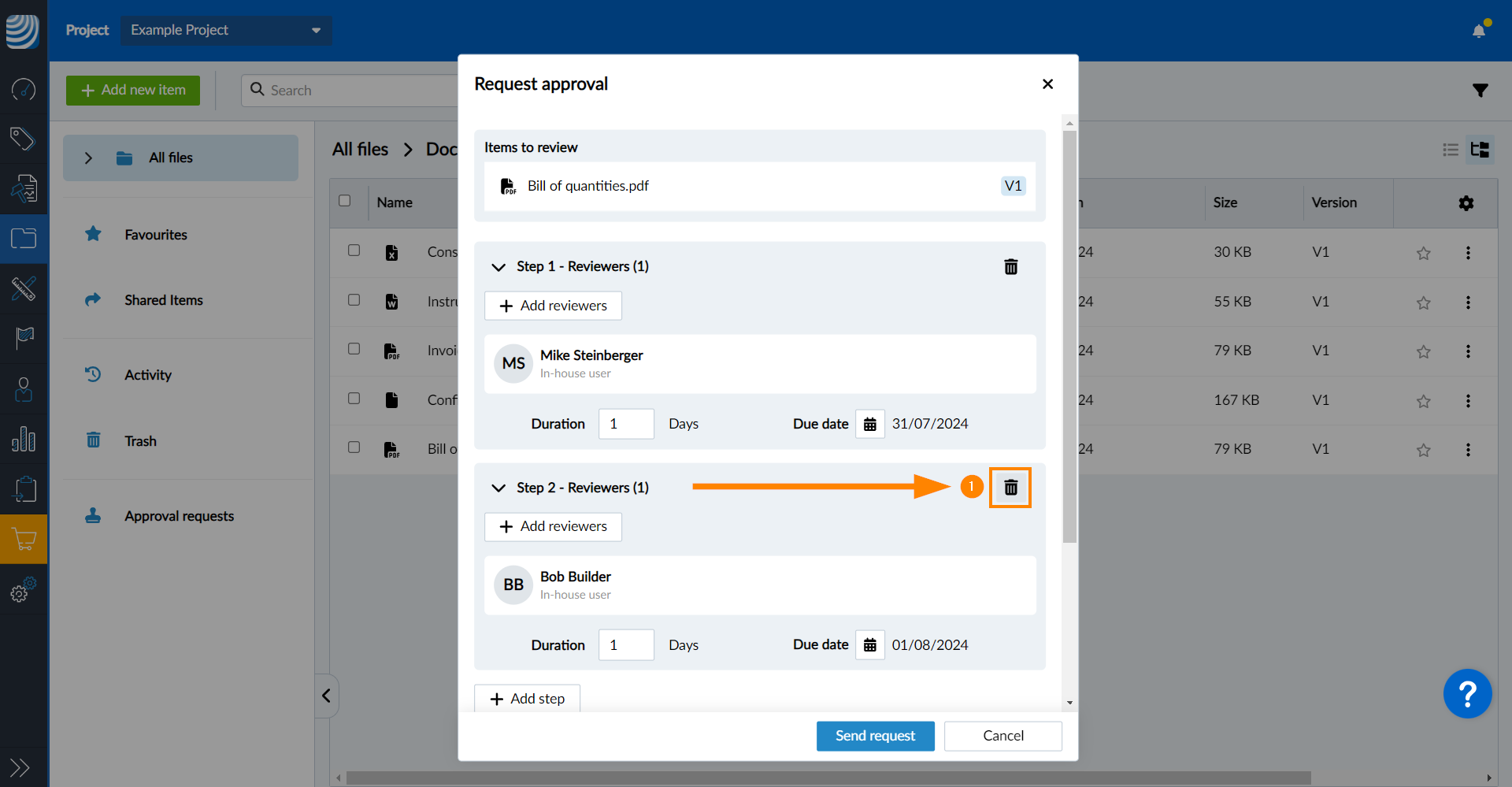Delete Step 2 with the trash icon
1512x787 pixels.
[x=1010, y=488]
